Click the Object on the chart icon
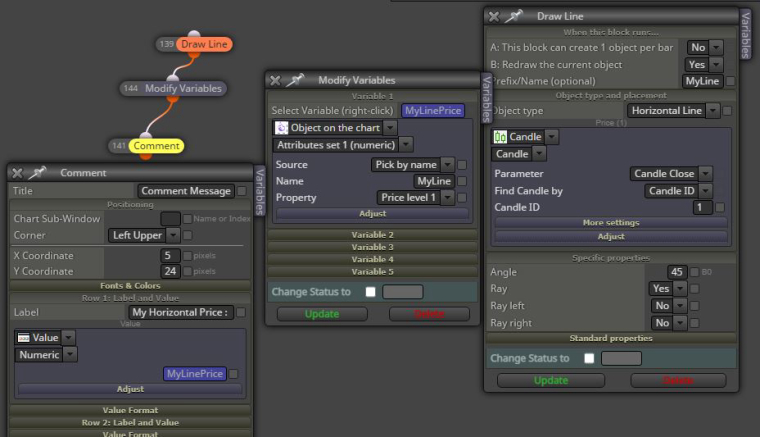Viewport: 760px width, 437px height. [x=282, y=128]
